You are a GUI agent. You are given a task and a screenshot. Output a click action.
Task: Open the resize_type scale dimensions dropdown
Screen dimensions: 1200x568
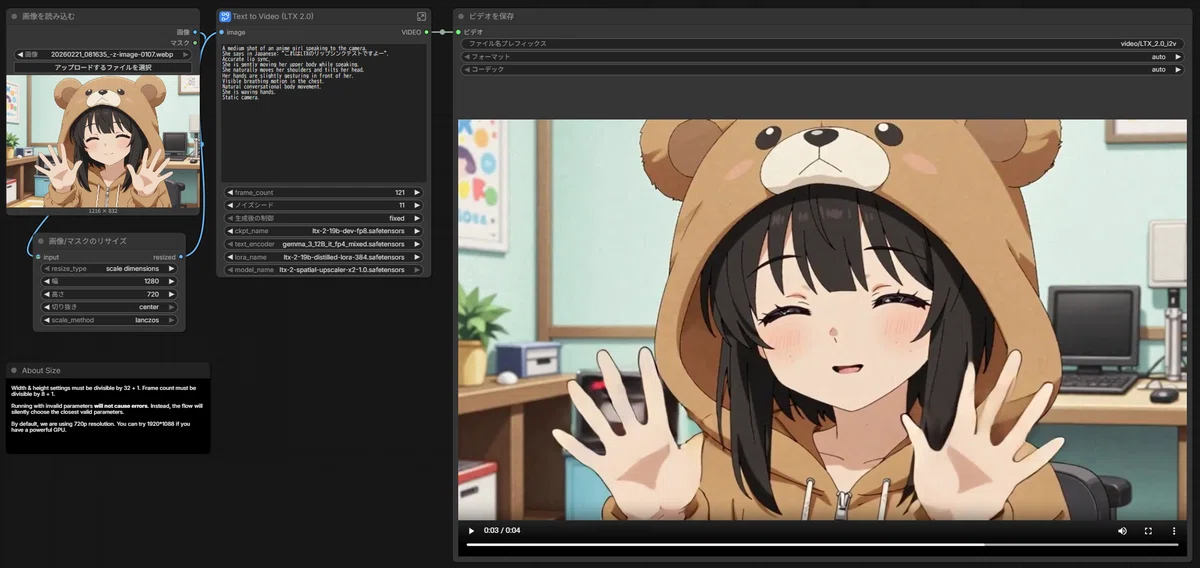point(110,269)
